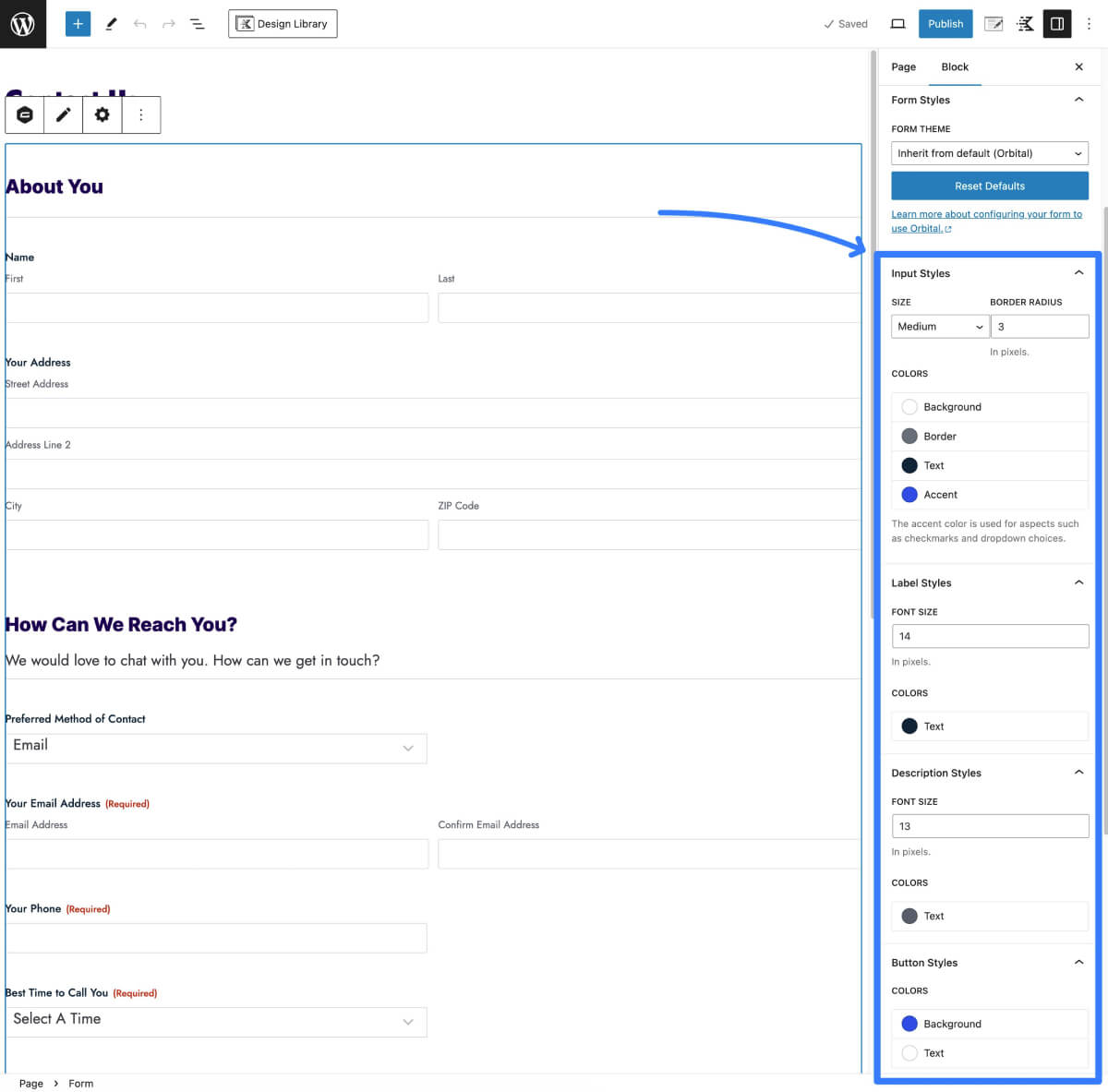Open the Kadence settings icon in top bar
The image size is (1108, 1092).
(1025, 24)
